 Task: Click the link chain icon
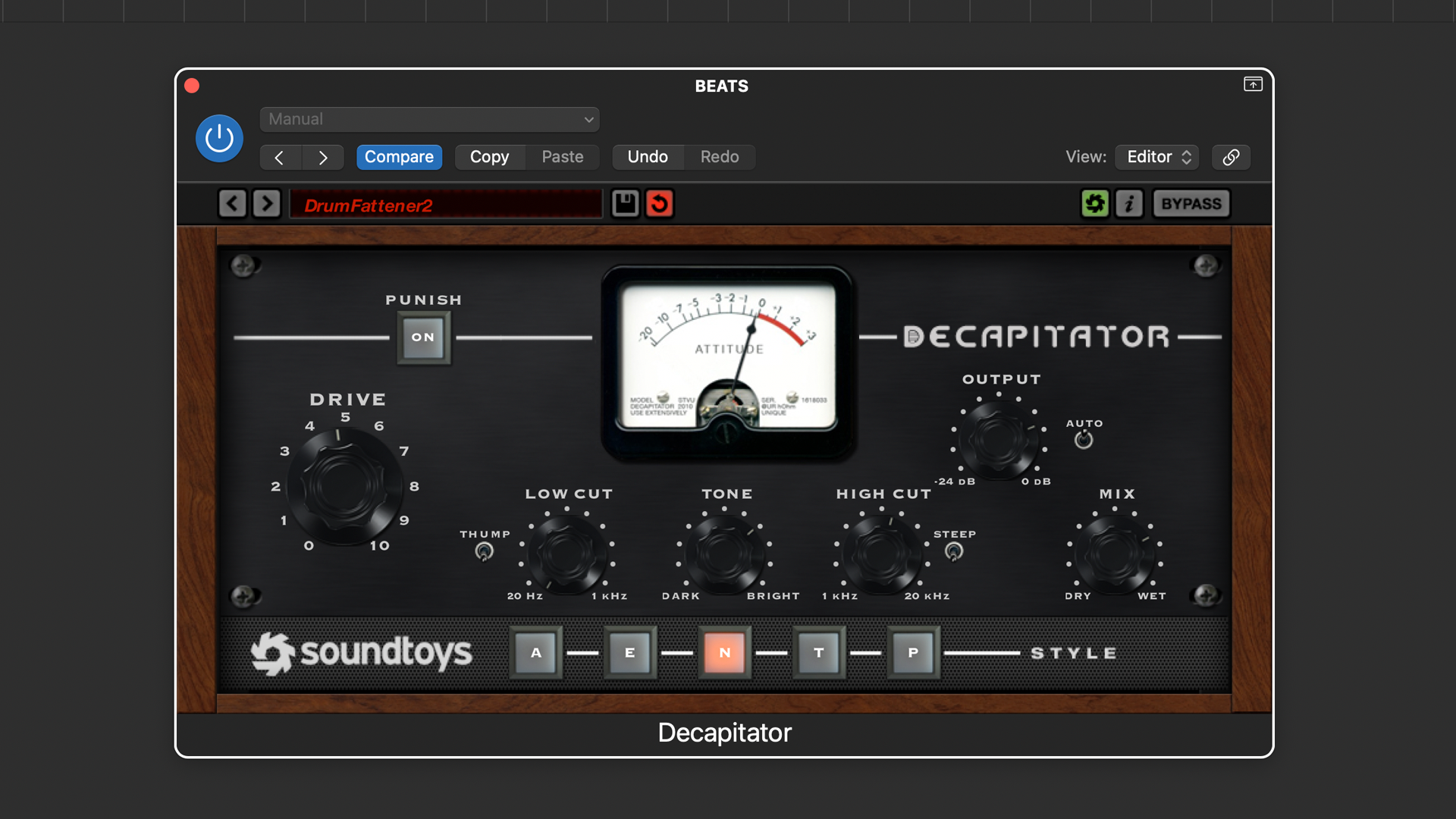(1231, 157)
